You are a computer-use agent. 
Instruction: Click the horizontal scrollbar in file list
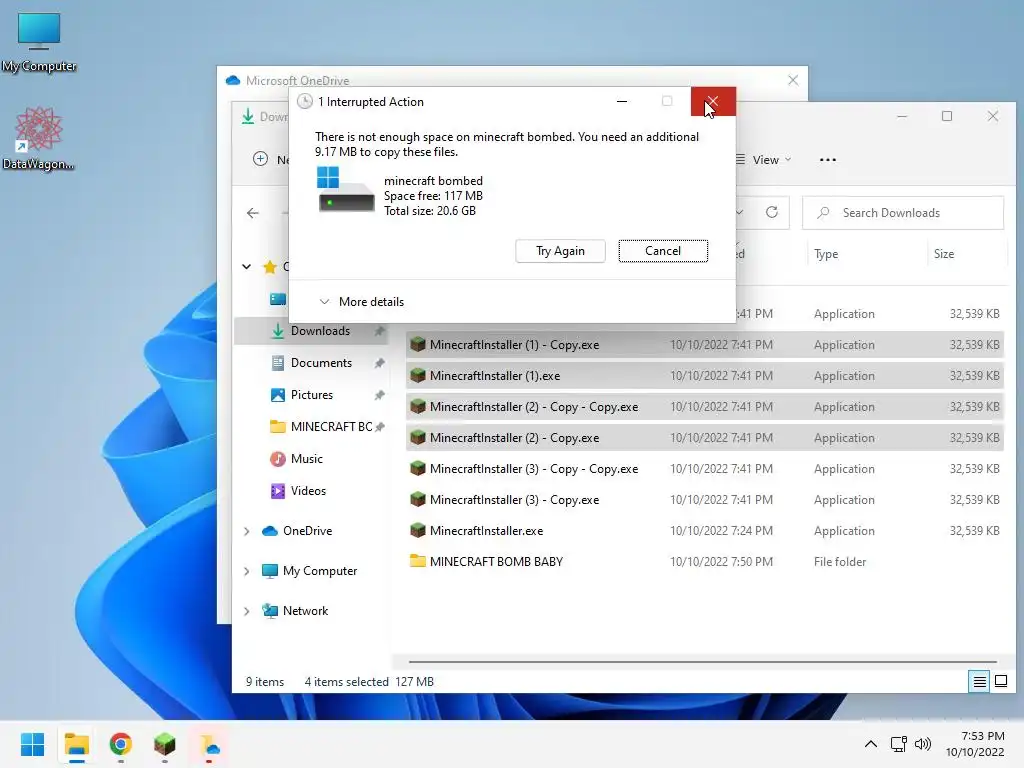pyautogui.click(x=703, y=662)
